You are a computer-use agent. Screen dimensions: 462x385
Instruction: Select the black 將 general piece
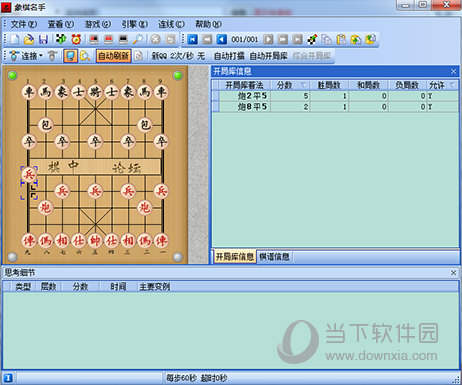tap(95, 92)
